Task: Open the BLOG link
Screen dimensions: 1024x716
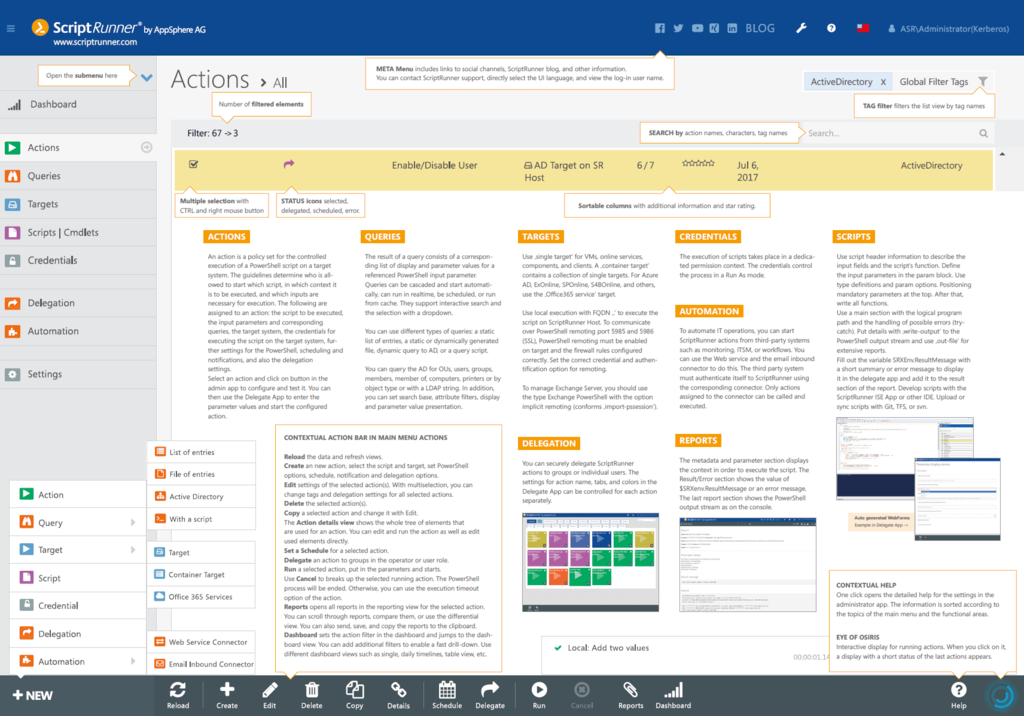Action: [x=760, y=28]
